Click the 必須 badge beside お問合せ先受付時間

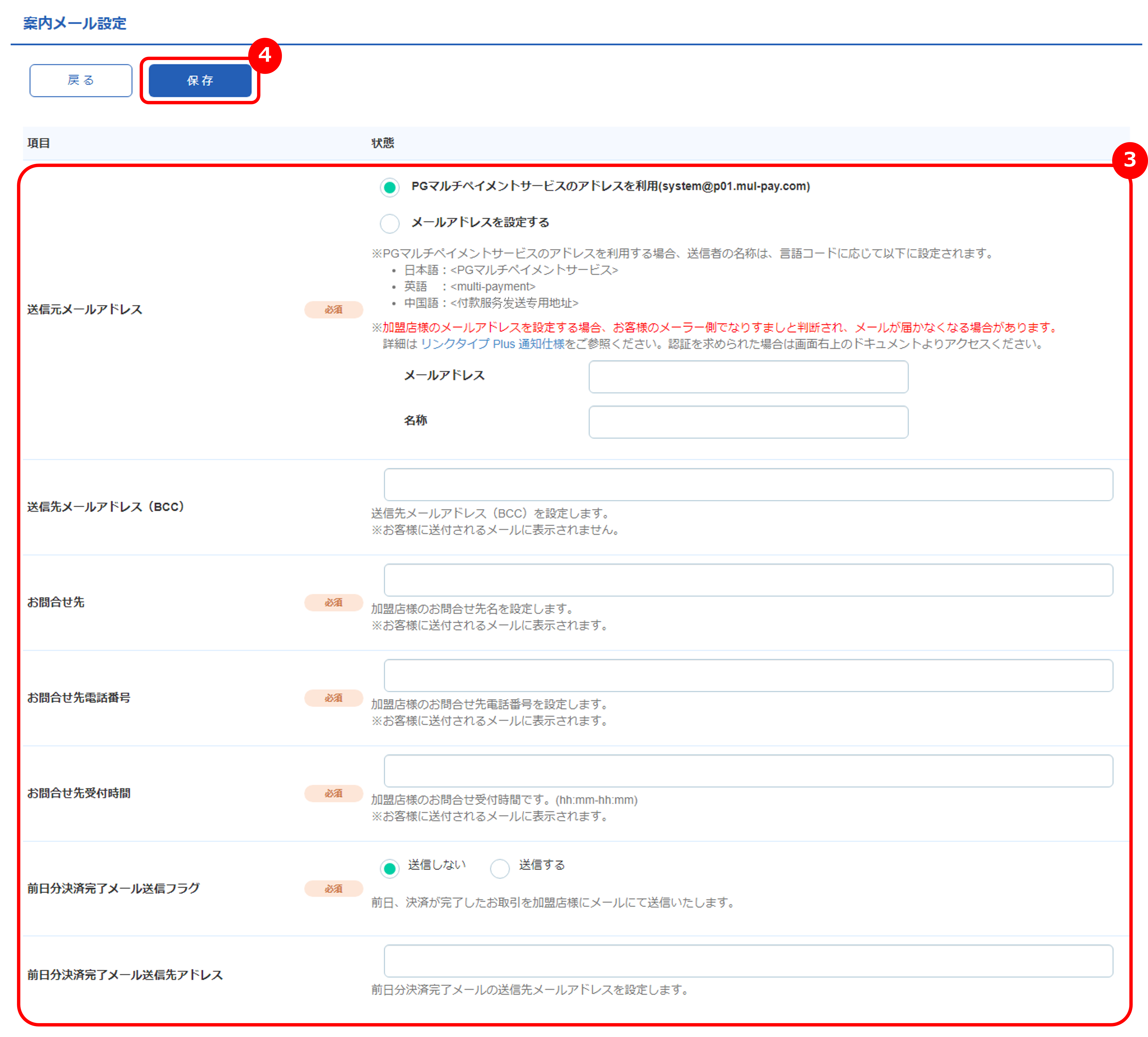coord(334,793)
